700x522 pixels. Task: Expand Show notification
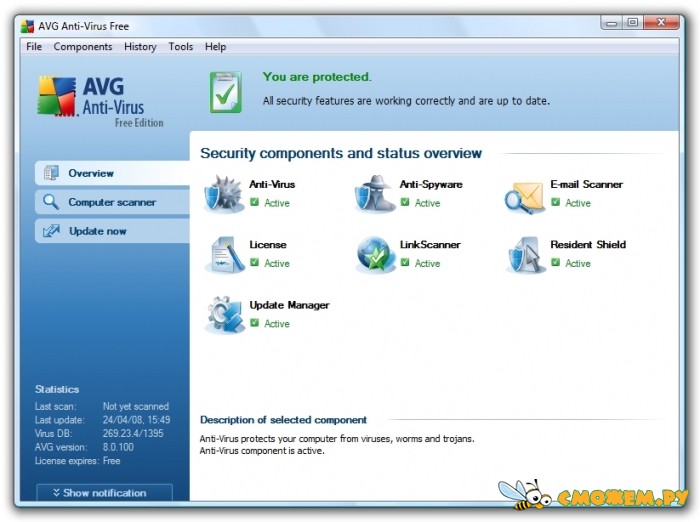tap(104, 493)
